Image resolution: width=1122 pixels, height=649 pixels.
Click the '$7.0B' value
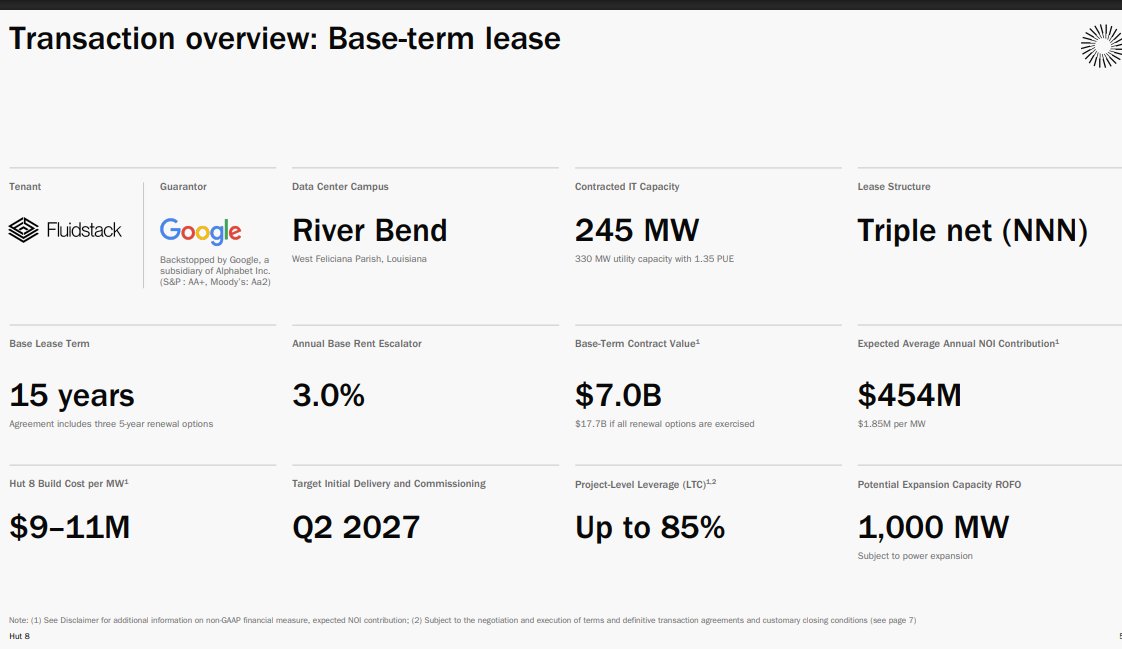click(618, 395)
